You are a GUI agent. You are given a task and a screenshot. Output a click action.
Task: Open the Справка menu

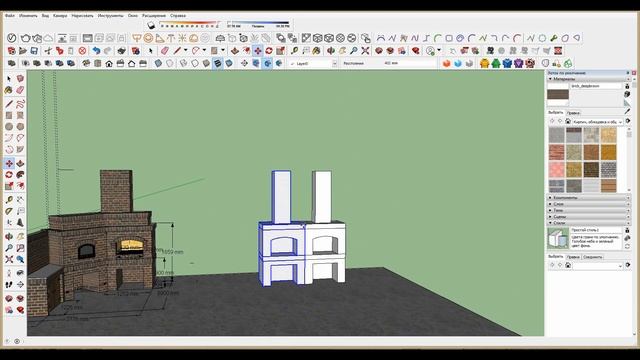[178, 16]
